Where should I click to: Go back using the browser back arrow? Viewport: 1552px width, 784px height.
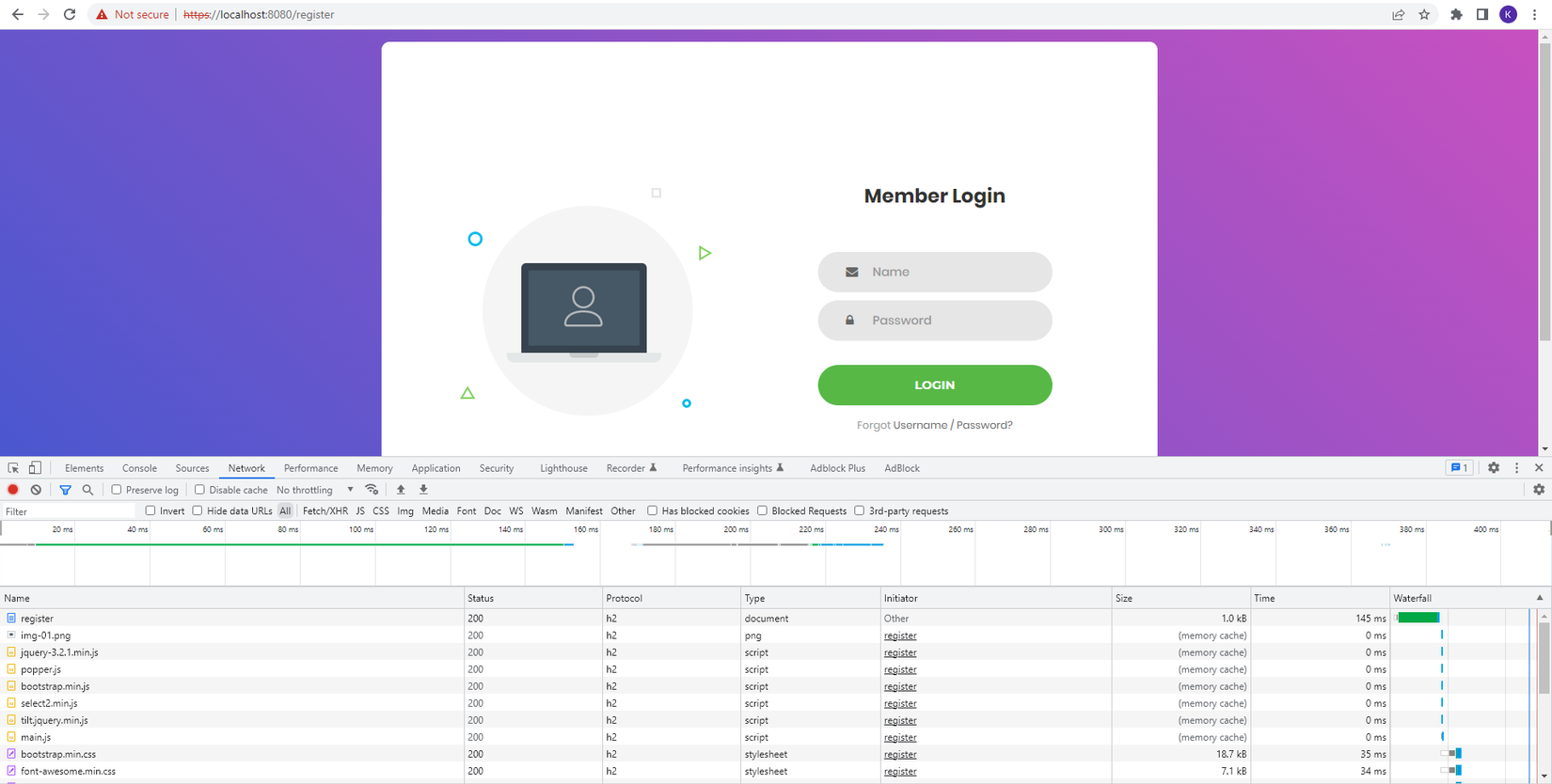[x=17, y=14]
